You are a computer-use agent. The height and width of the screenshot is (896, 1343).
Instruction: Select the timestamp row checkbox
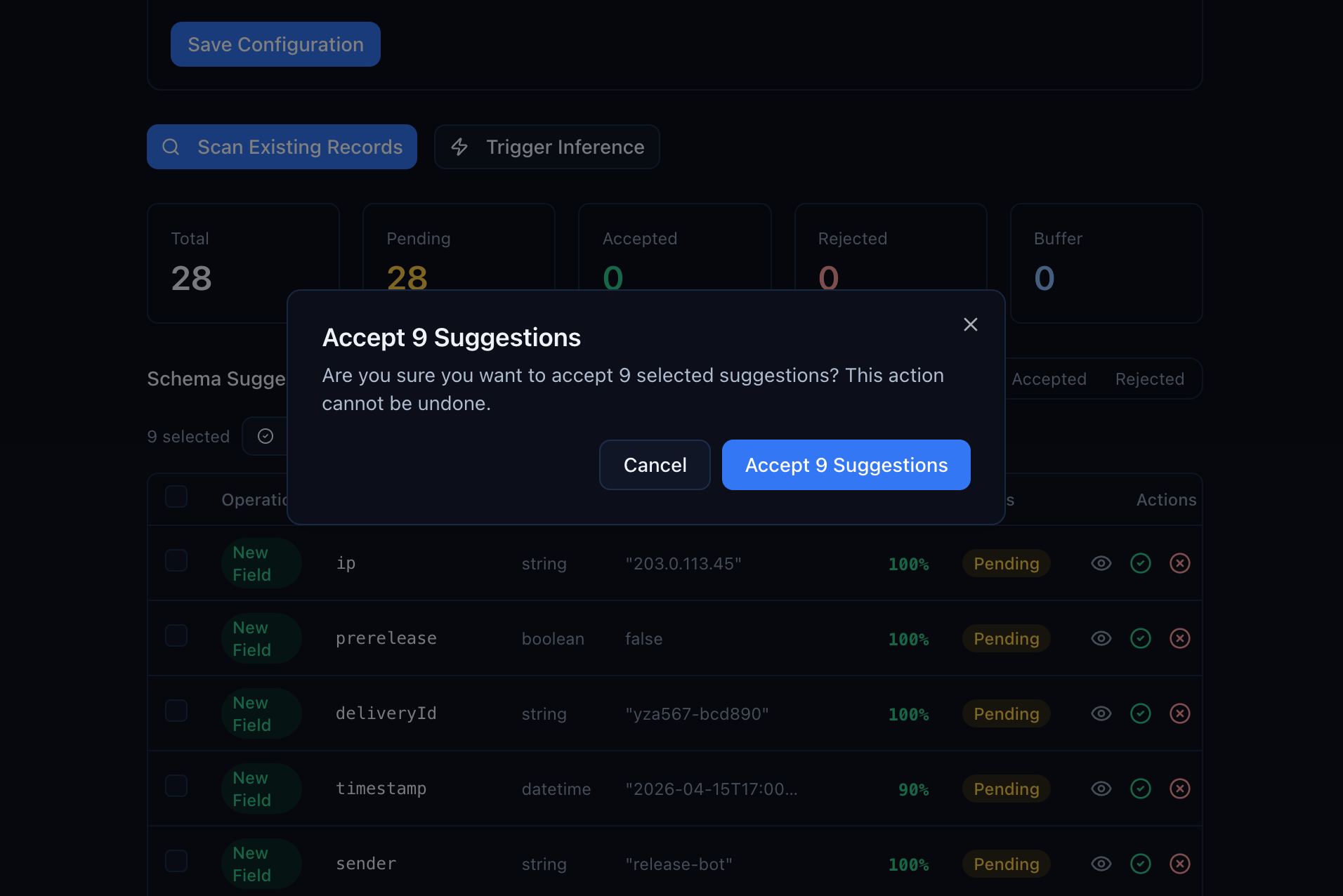(x=176, y=786)
